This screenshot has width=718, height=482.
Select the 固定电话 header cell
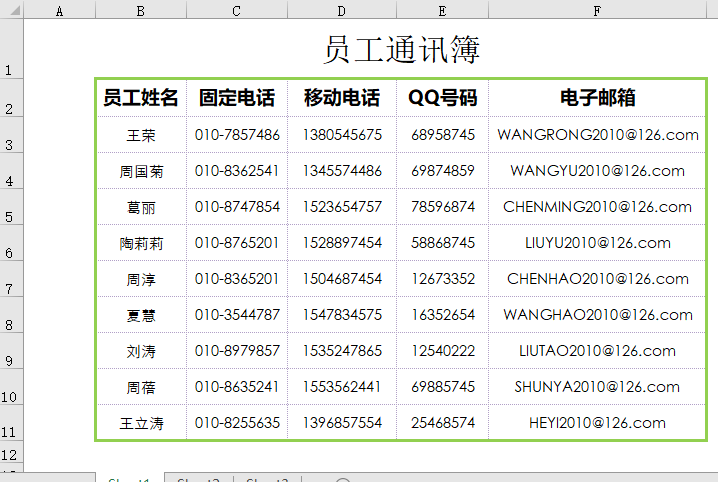point(237,98)
